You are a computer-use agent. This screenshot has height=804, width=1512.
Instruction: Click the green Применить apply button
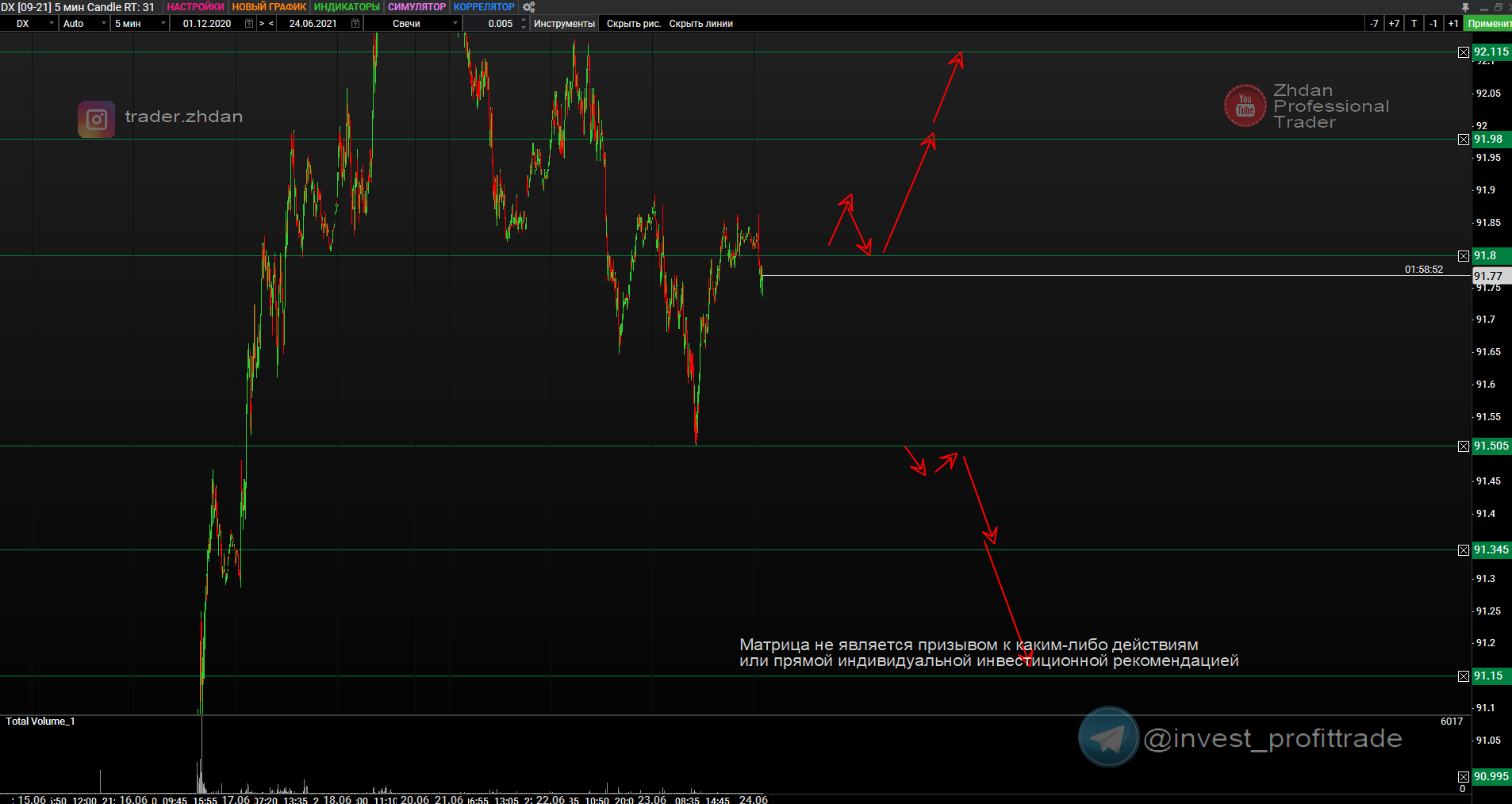[x=1488, y=24]
